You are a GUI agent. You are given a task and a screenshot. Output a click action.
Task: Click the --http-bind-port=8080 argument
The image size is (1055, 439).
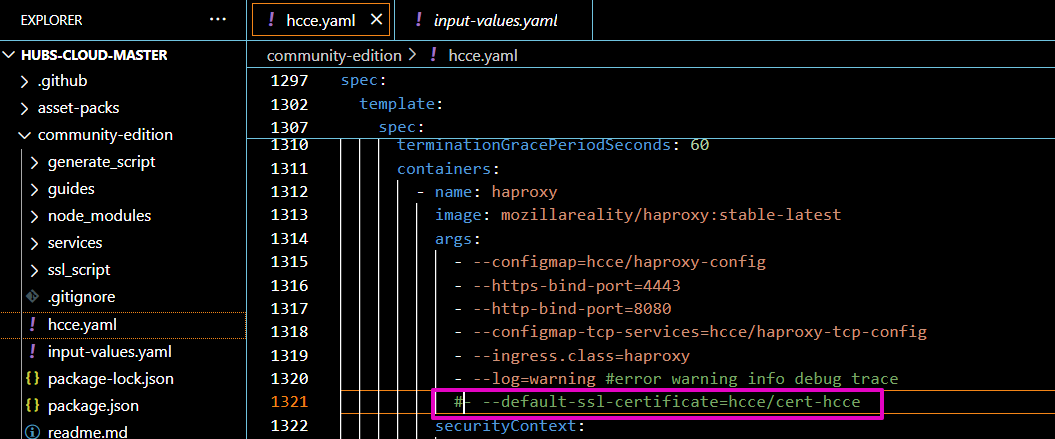click(x=572, y=309)
